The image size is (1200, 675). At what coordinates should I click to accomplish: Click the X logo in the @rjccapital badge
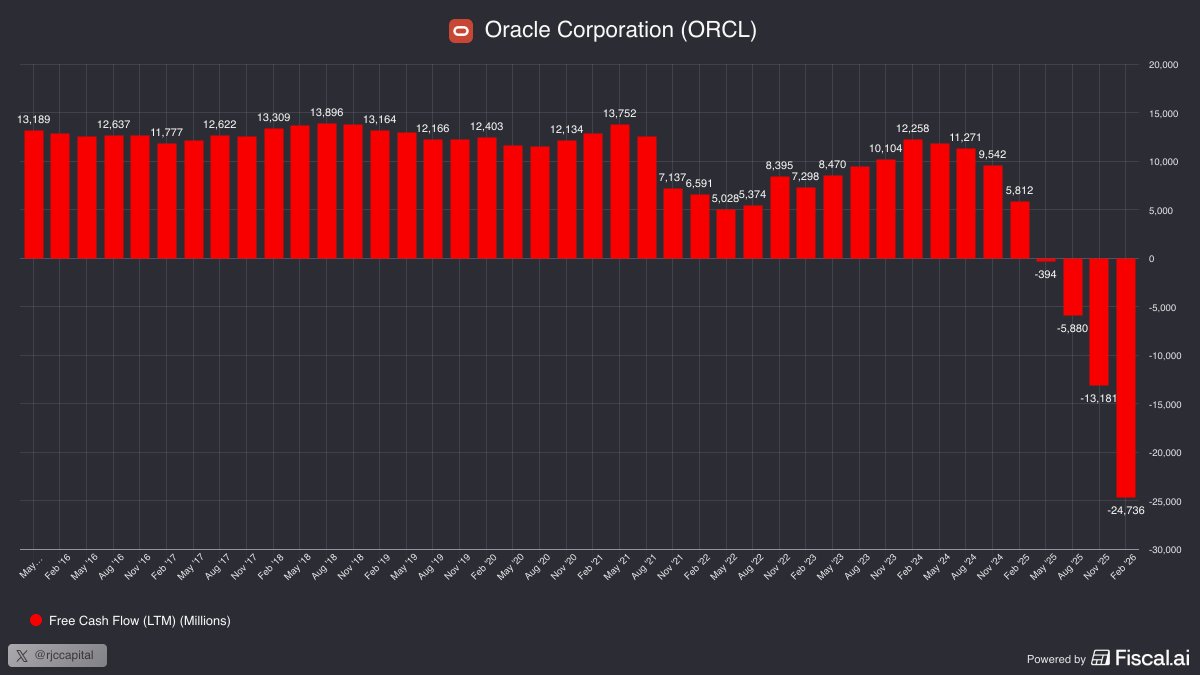(x=23, y=656)
